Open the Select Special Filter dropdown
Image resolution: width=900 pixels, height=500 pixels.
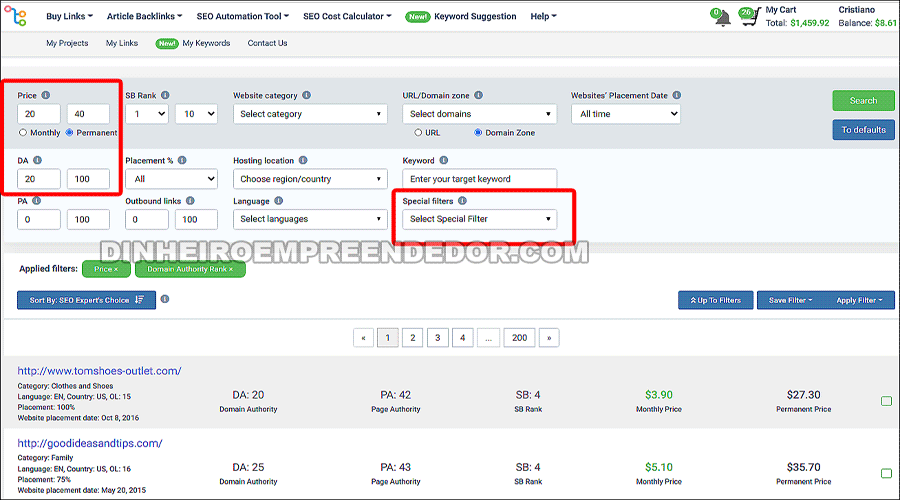click(480, 219)
